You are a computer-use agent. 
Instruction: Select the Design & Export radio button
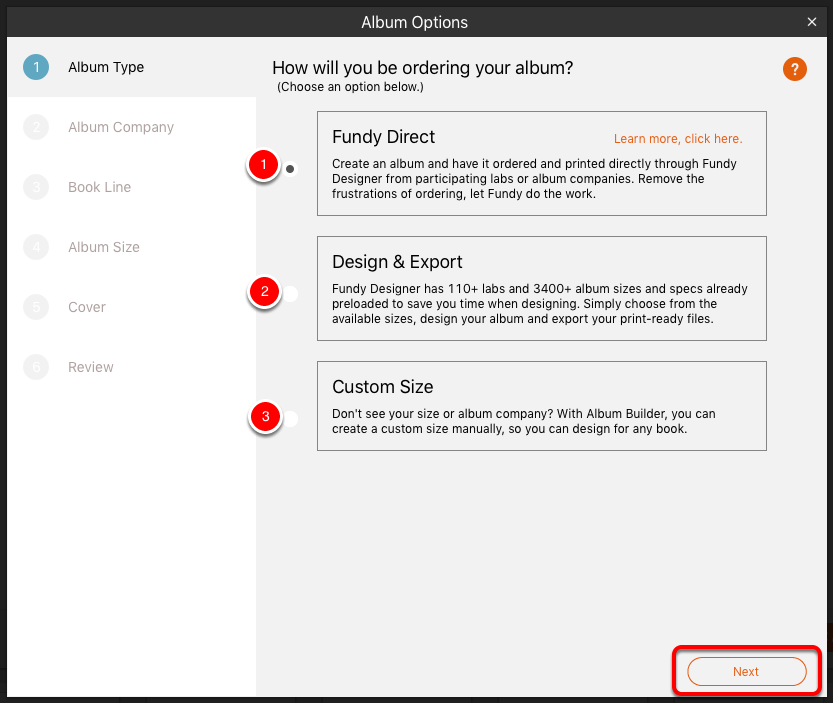point(290,294)
